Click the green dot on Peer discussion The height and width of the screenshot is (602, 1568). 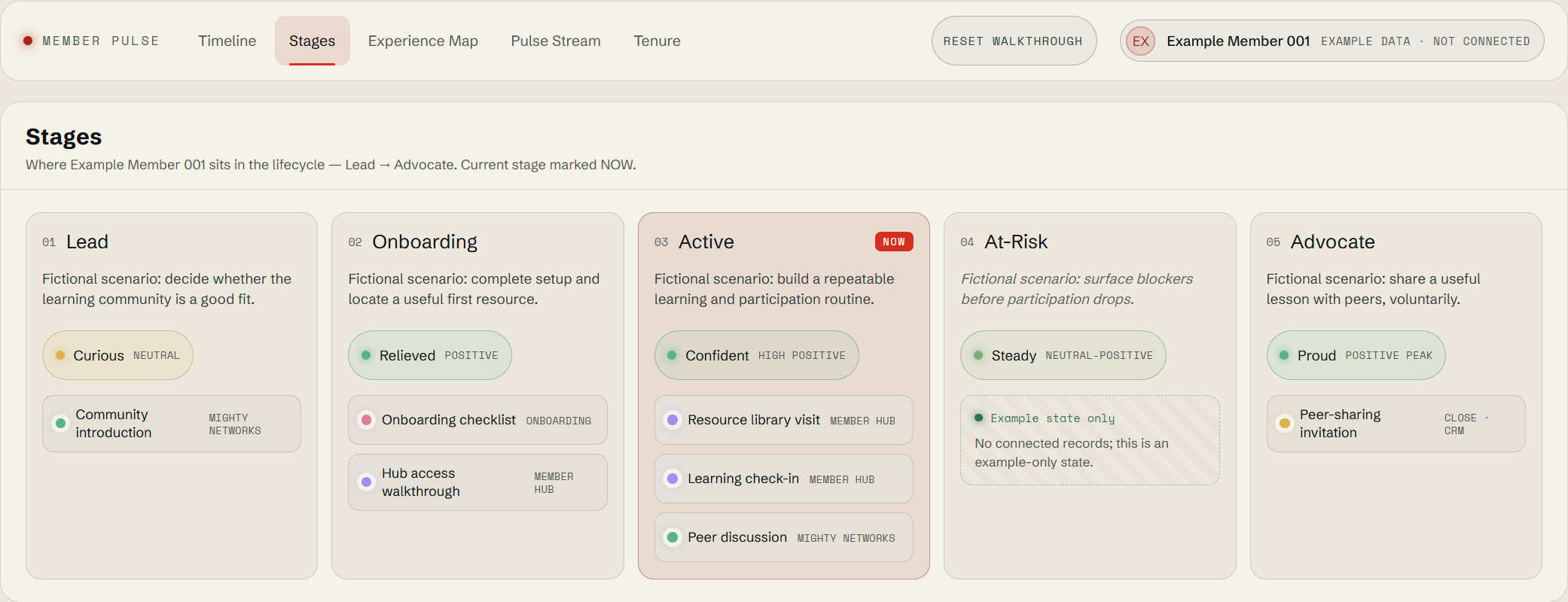point(673,537)
